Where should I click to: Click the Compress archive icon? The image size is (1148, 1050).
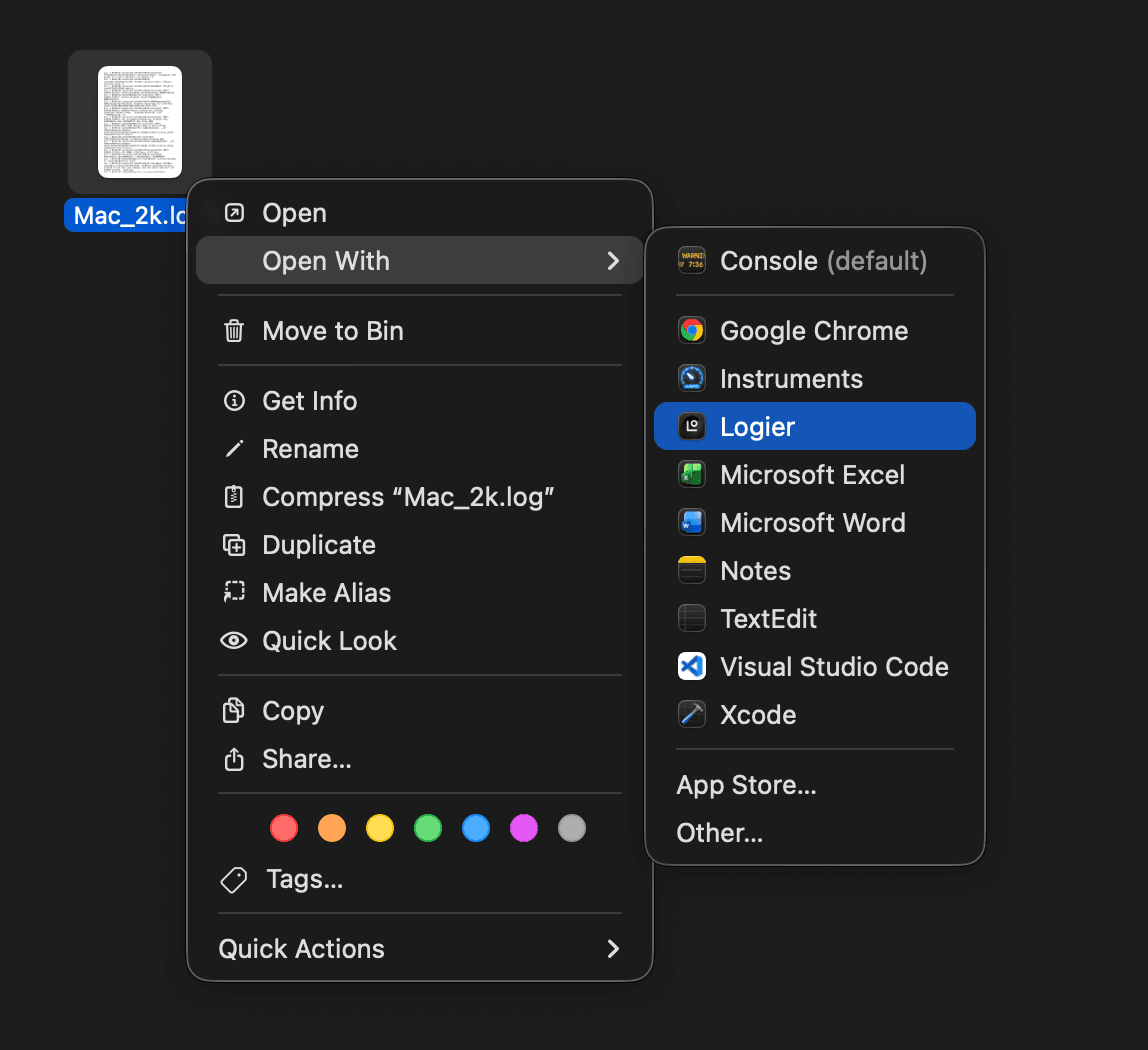[x=234, y=496]
